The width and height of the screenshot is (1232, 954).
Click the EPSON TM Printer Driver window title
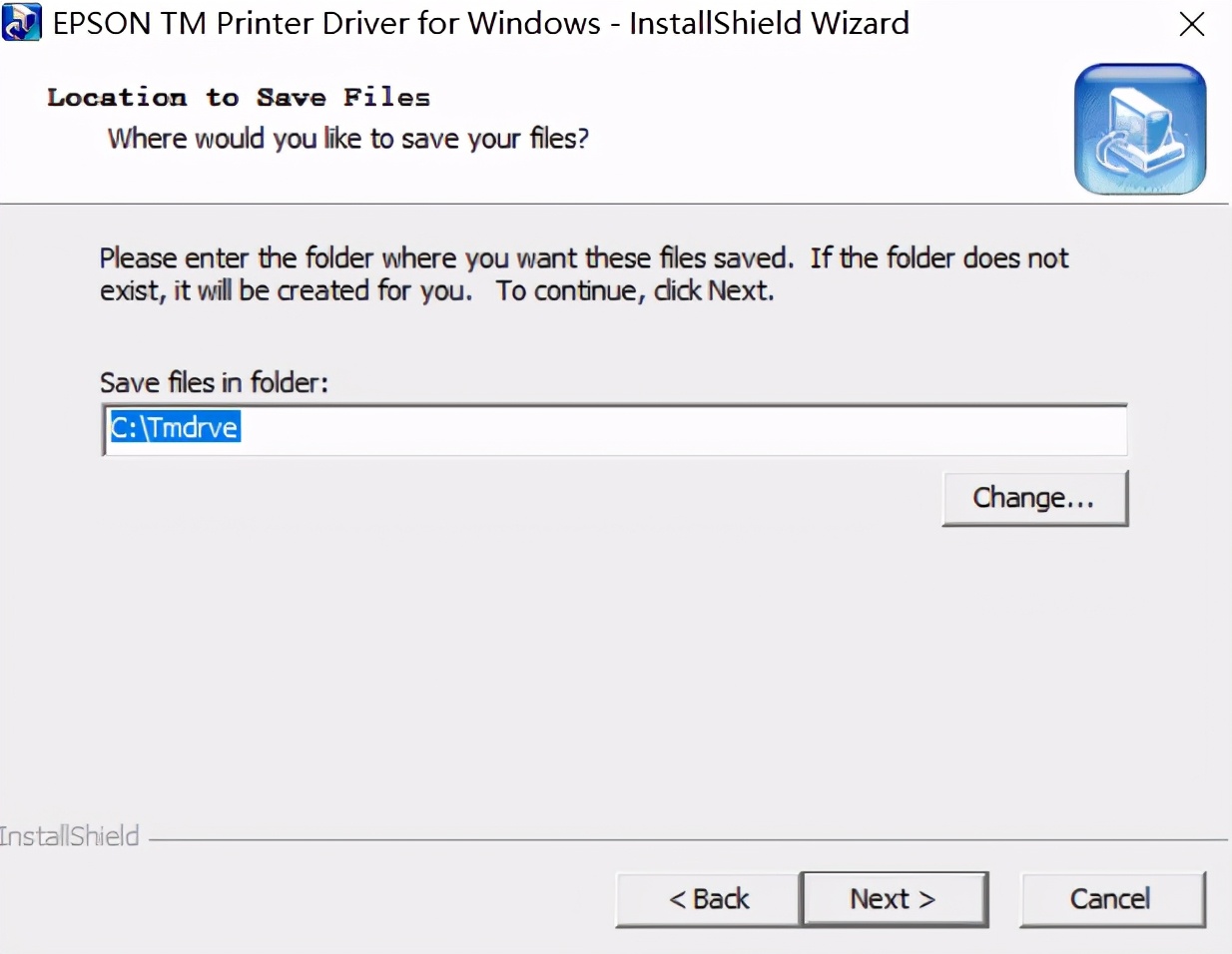(480, 23)
